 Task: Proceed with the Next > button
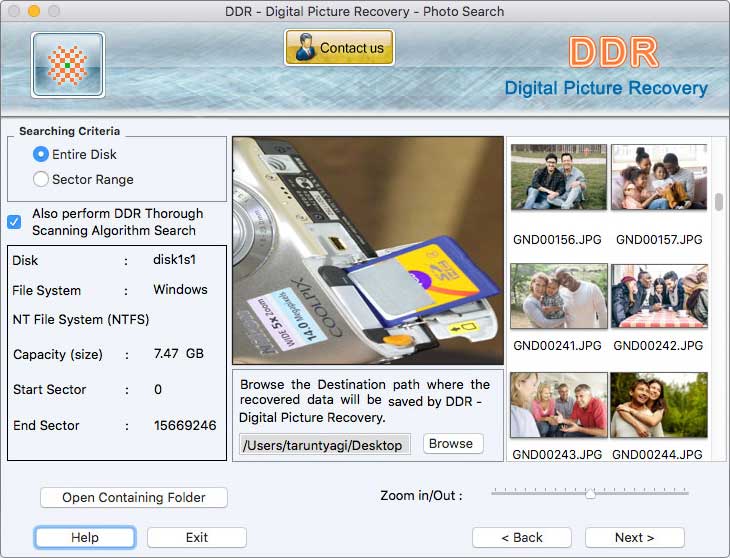click(x=635, y=538)
